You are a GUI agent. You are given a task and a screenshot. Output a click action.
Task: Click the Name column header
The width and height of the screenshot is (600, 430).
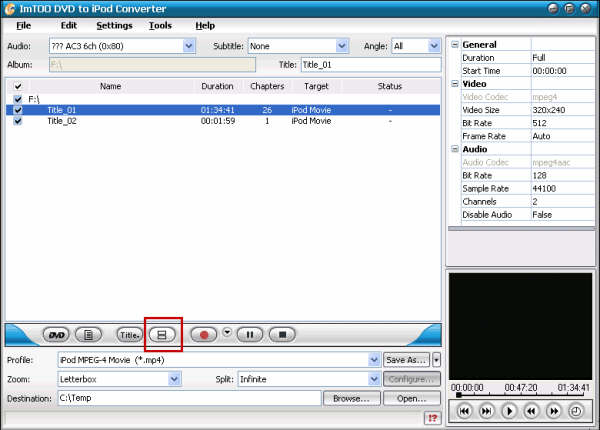click(x=111, y=86)
